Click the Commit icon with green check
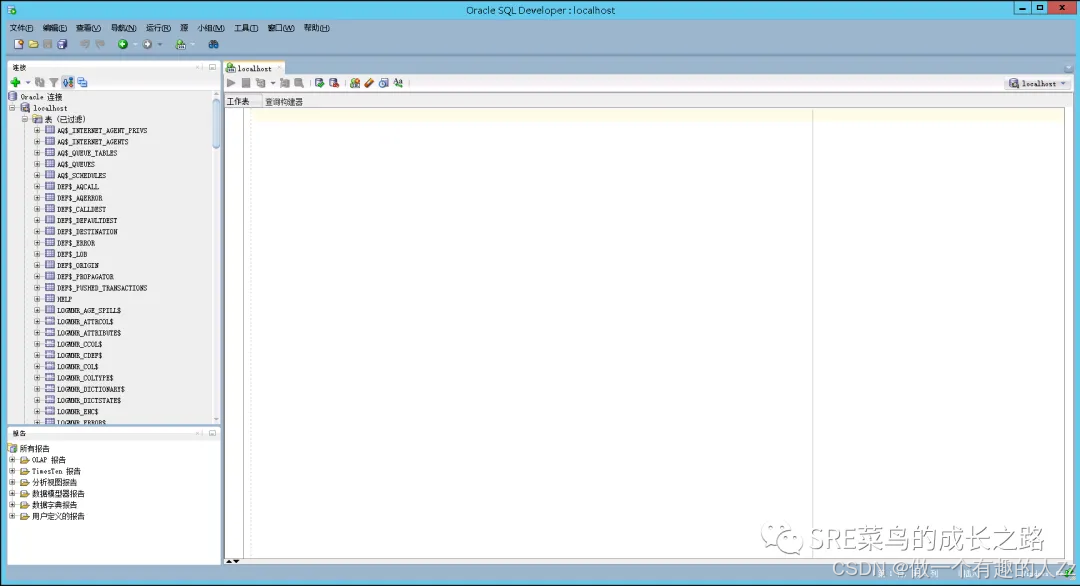Viewport: 1080px width, 586px height. [x=320, y=83]
